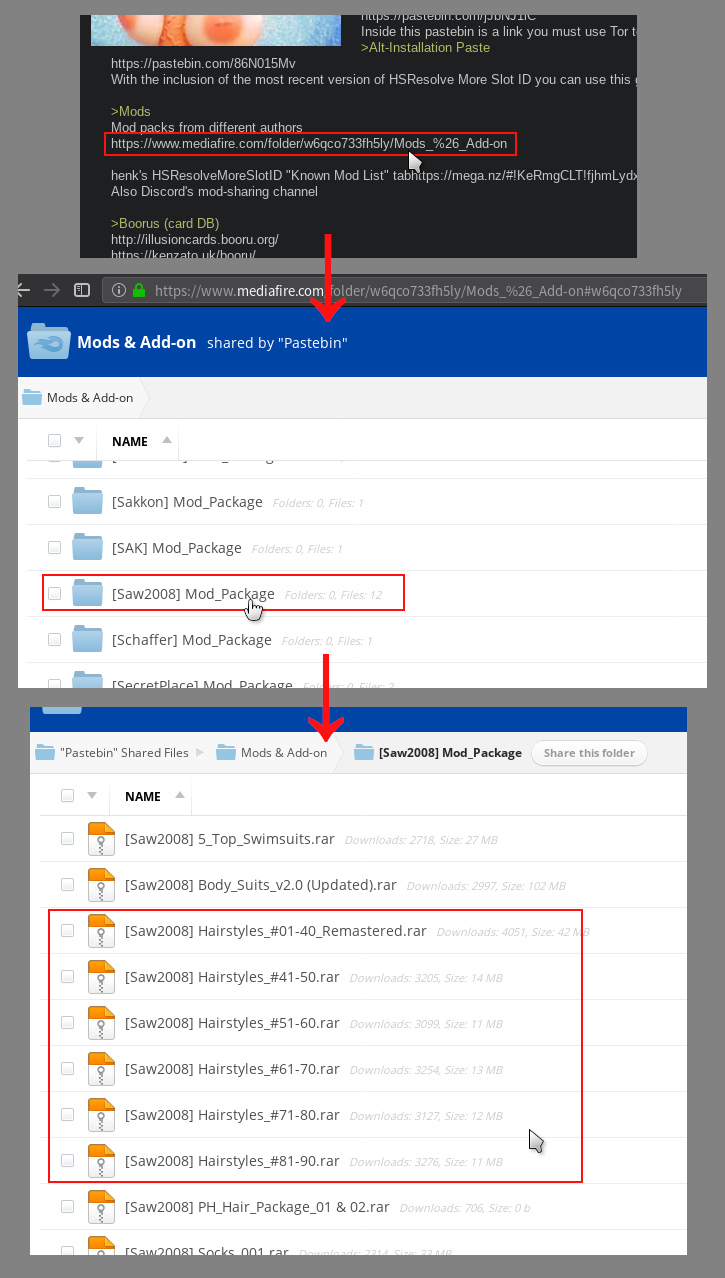Tick checkbox for [Saw2008] Mod_Package folder

coord(55,594)
